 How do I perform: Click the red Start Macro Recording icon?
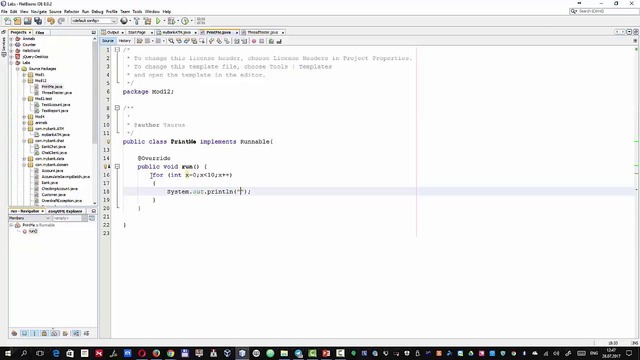[x=254, y=41]
